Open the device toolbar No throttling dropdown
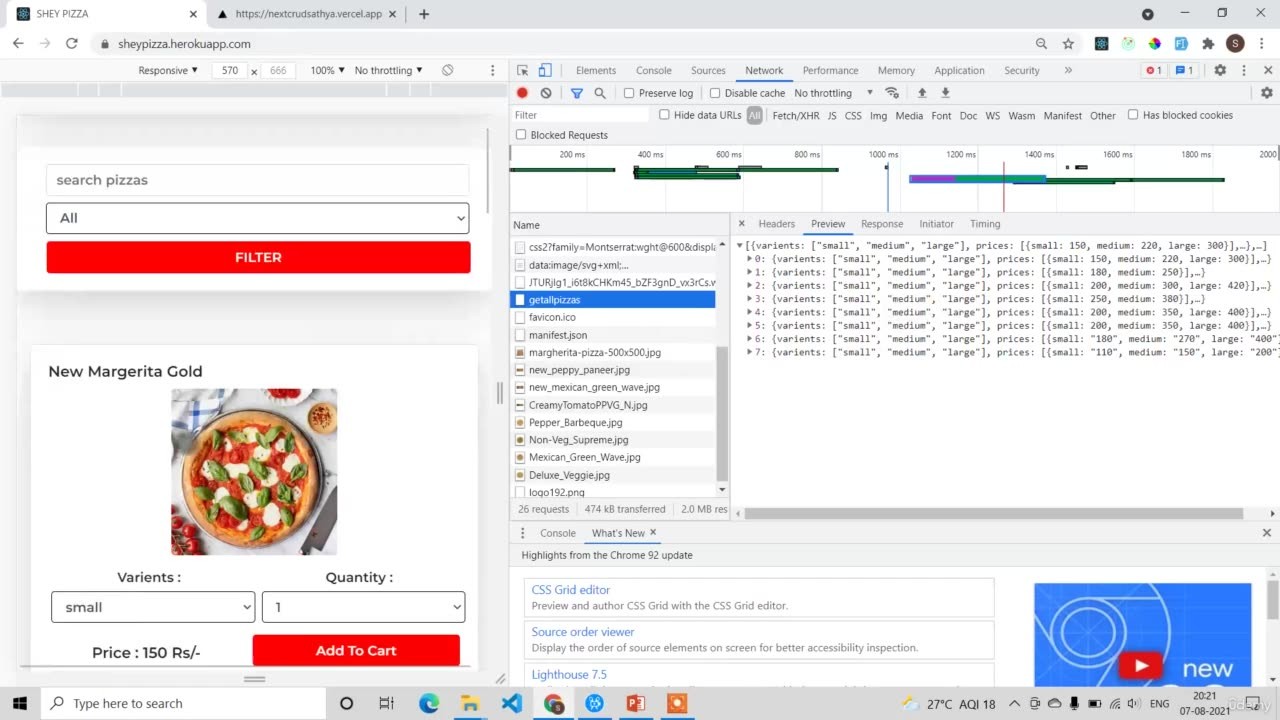1280x720 pixels. coord(388,70)
